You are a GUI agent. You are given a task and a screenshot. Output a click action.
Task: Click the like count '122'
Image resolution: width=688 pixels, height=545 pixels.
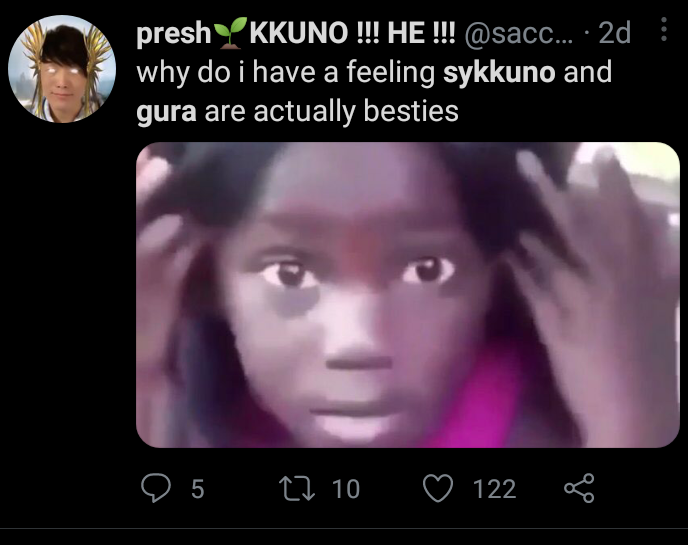pos(494,488)
